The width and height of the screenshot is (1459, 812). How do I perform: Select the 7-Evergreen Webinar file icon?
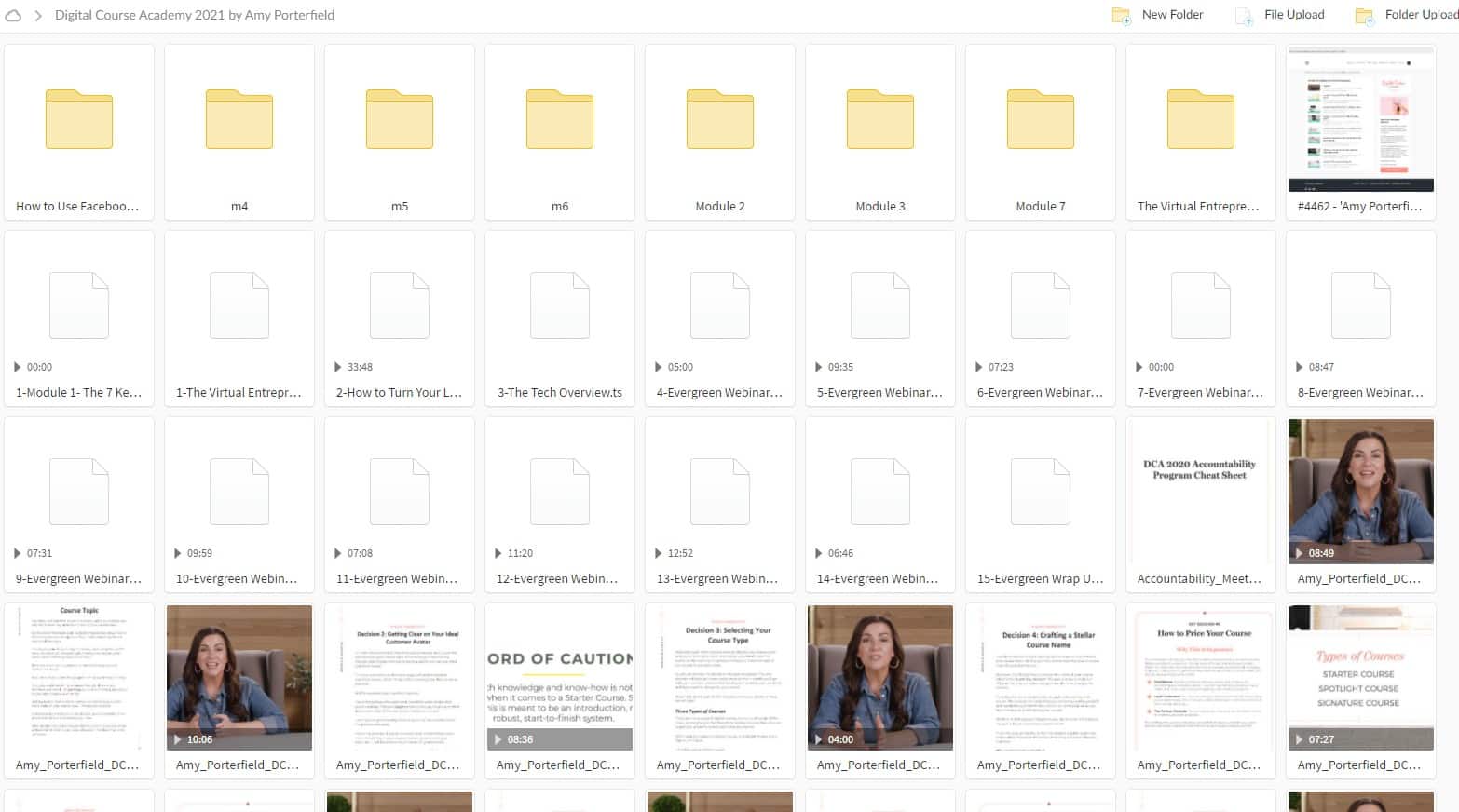tap(1201, 305)
